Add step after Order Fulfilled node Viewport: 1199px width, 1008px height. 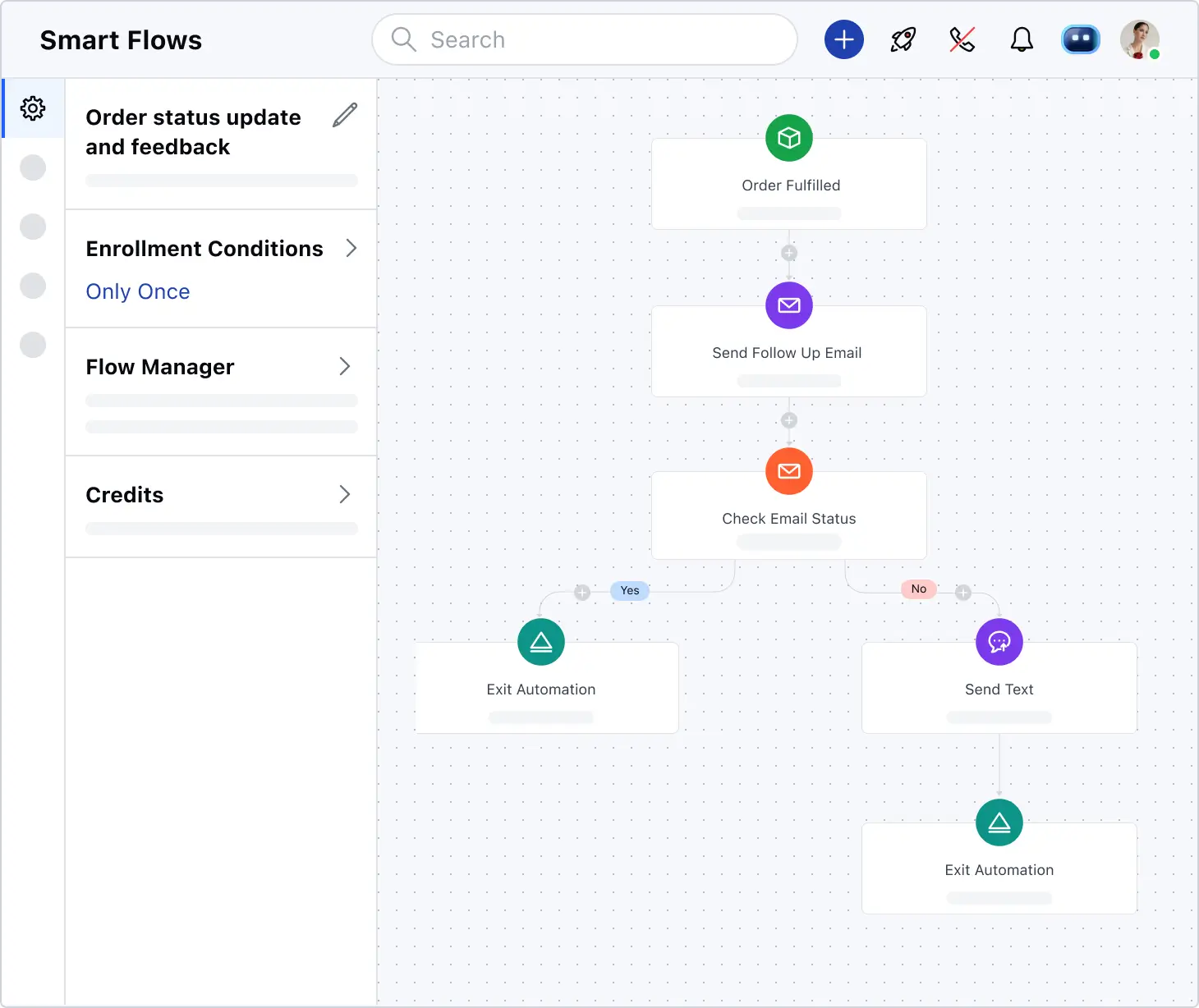pyautogui.click(x=789, y=253)
